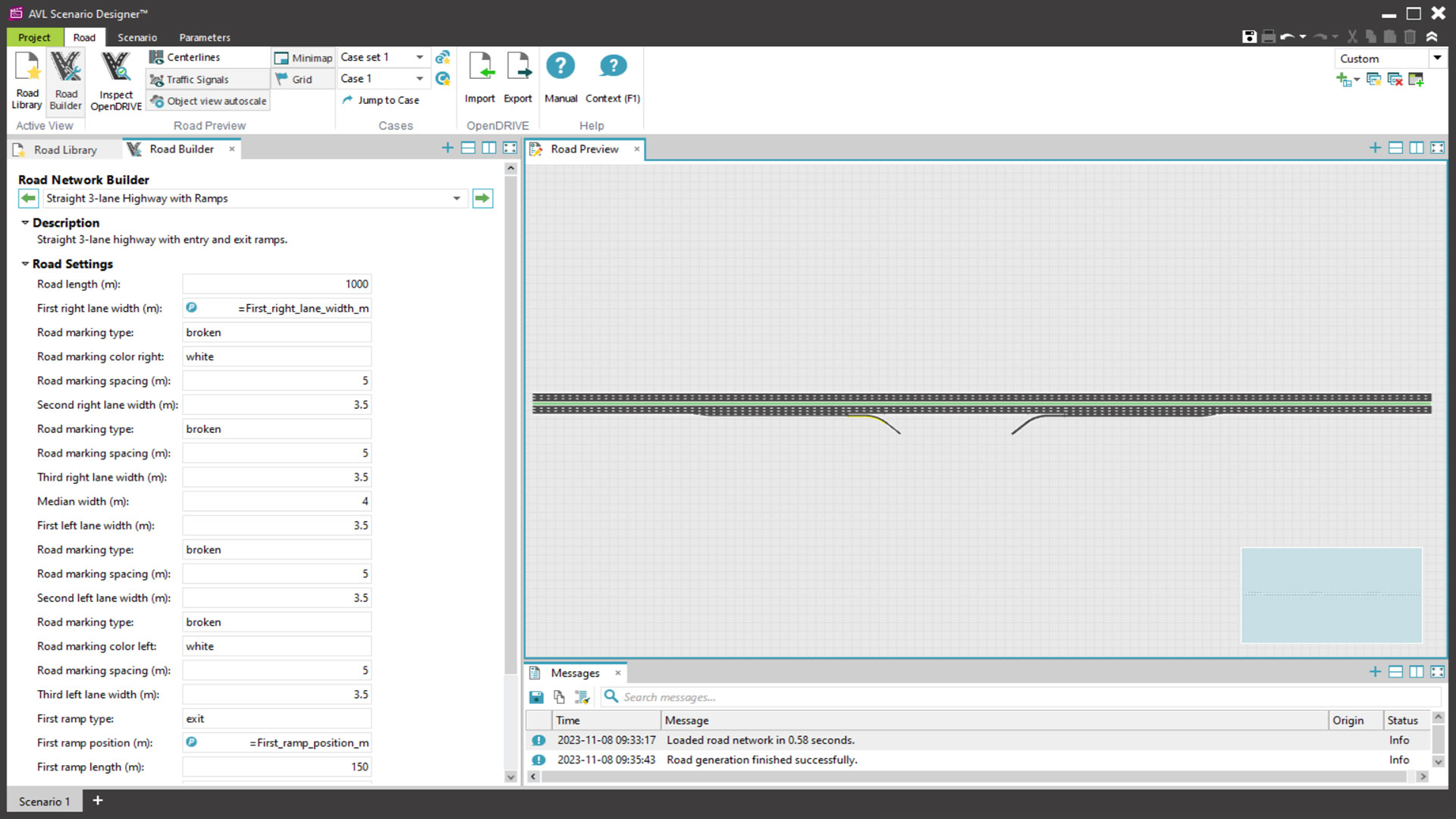1456x819 pixels.
Task: Toggle the Minimap overlay
Action: click(303, 58)
